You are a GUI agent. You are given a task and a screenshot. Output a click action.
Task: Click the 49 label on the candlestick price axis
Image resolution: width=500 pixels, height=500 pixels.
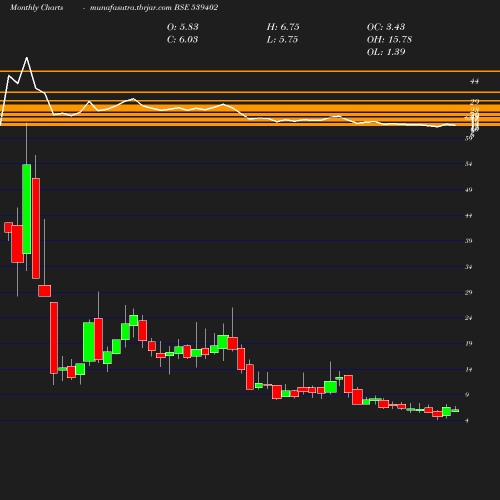click(469, 190)
